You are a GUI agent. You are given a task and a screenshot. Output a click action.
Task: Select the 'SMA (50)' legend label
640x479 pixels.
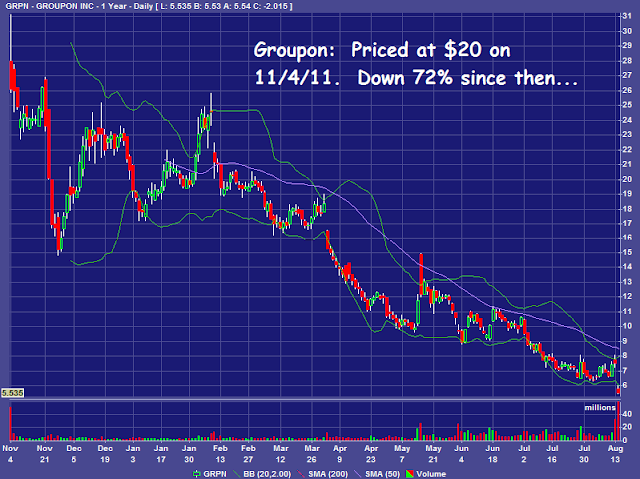[382, 474]
